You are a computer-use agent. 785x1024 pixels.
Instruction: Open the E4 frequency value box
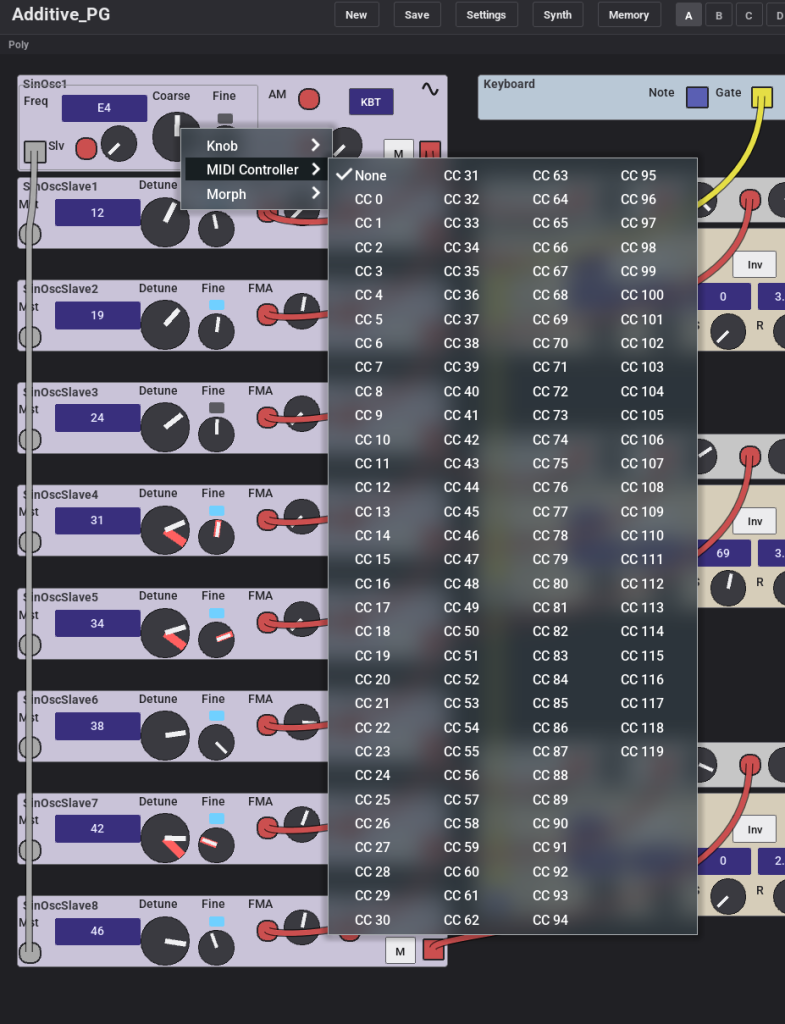tap(104, 108)
